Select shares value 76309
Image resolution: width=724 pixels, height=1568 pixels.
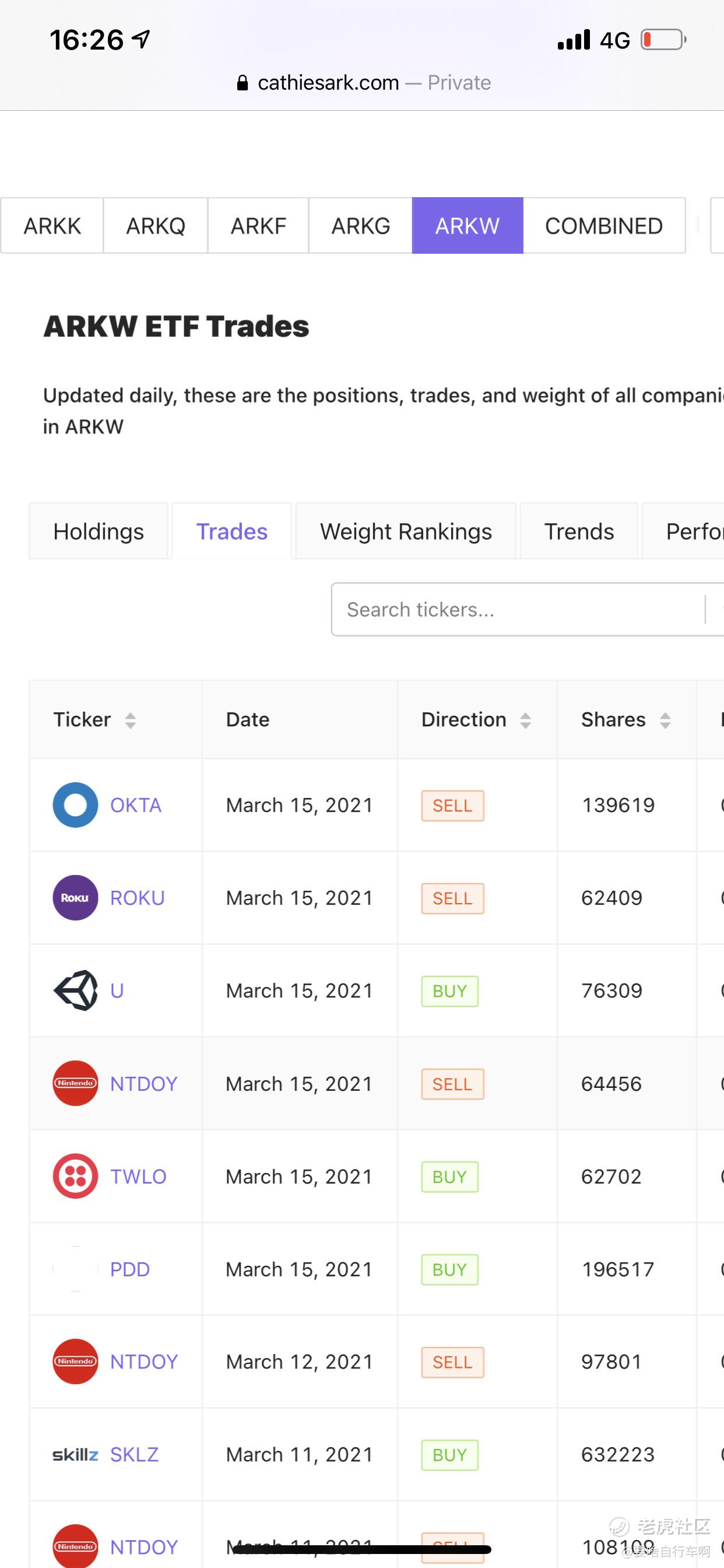611,991
